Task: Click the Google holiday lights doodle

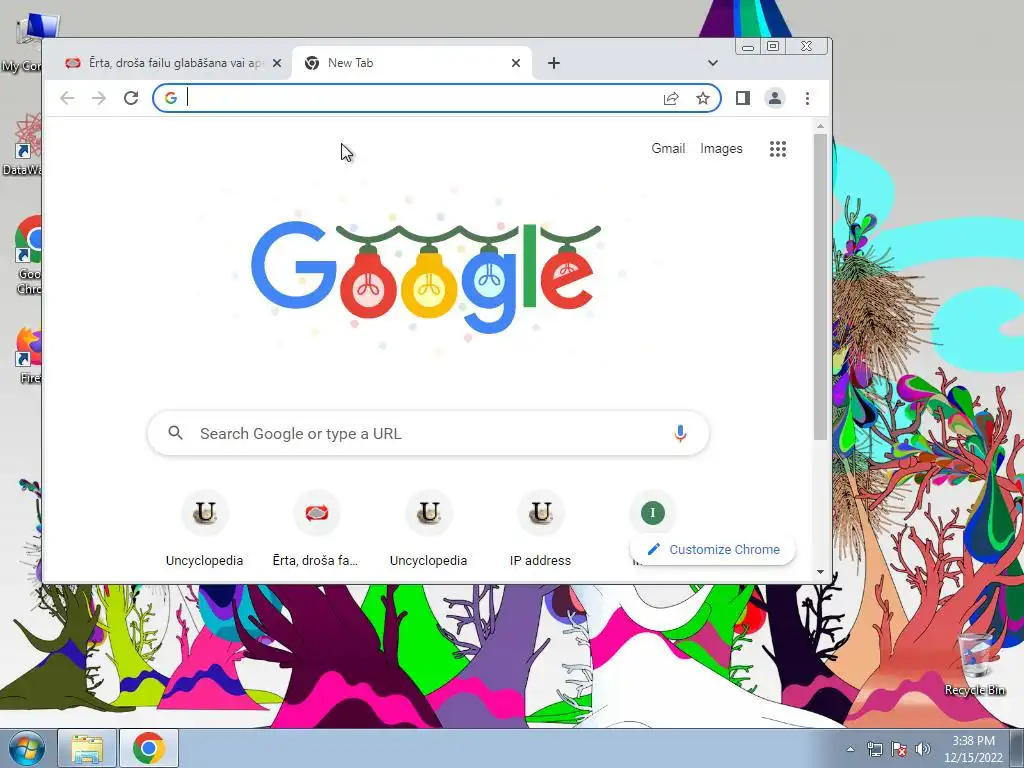Action: click(426, 277)
